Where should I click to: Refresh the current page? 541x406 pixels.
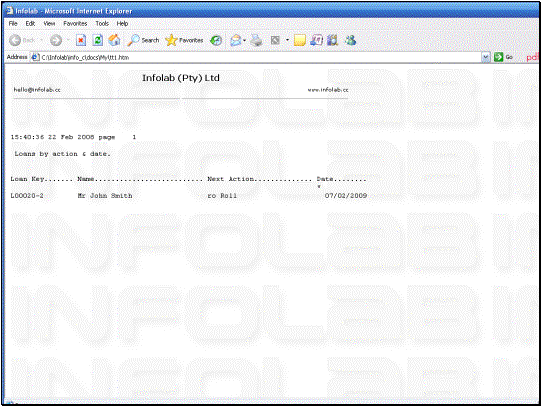pos(98,40)
